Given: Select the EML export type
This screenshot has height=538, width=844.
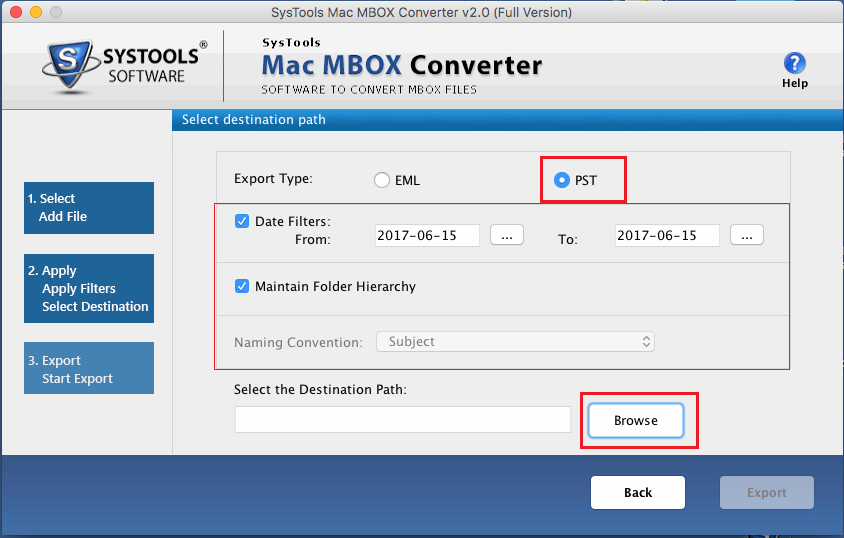Looking at the screenshot, I should [381, 181].
